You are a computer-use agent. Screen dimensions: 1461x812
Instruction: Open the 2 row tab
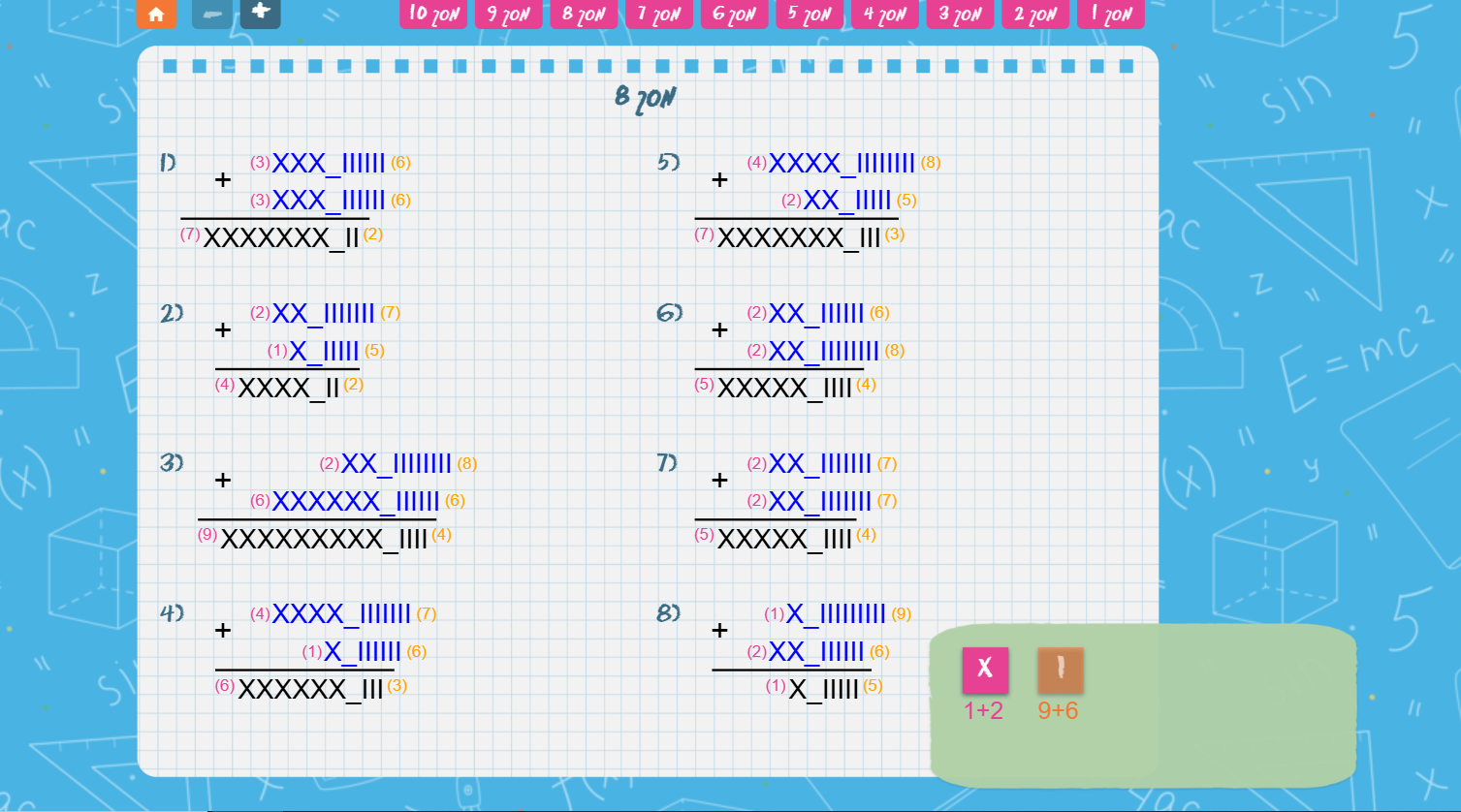(x=1035, y=14)
